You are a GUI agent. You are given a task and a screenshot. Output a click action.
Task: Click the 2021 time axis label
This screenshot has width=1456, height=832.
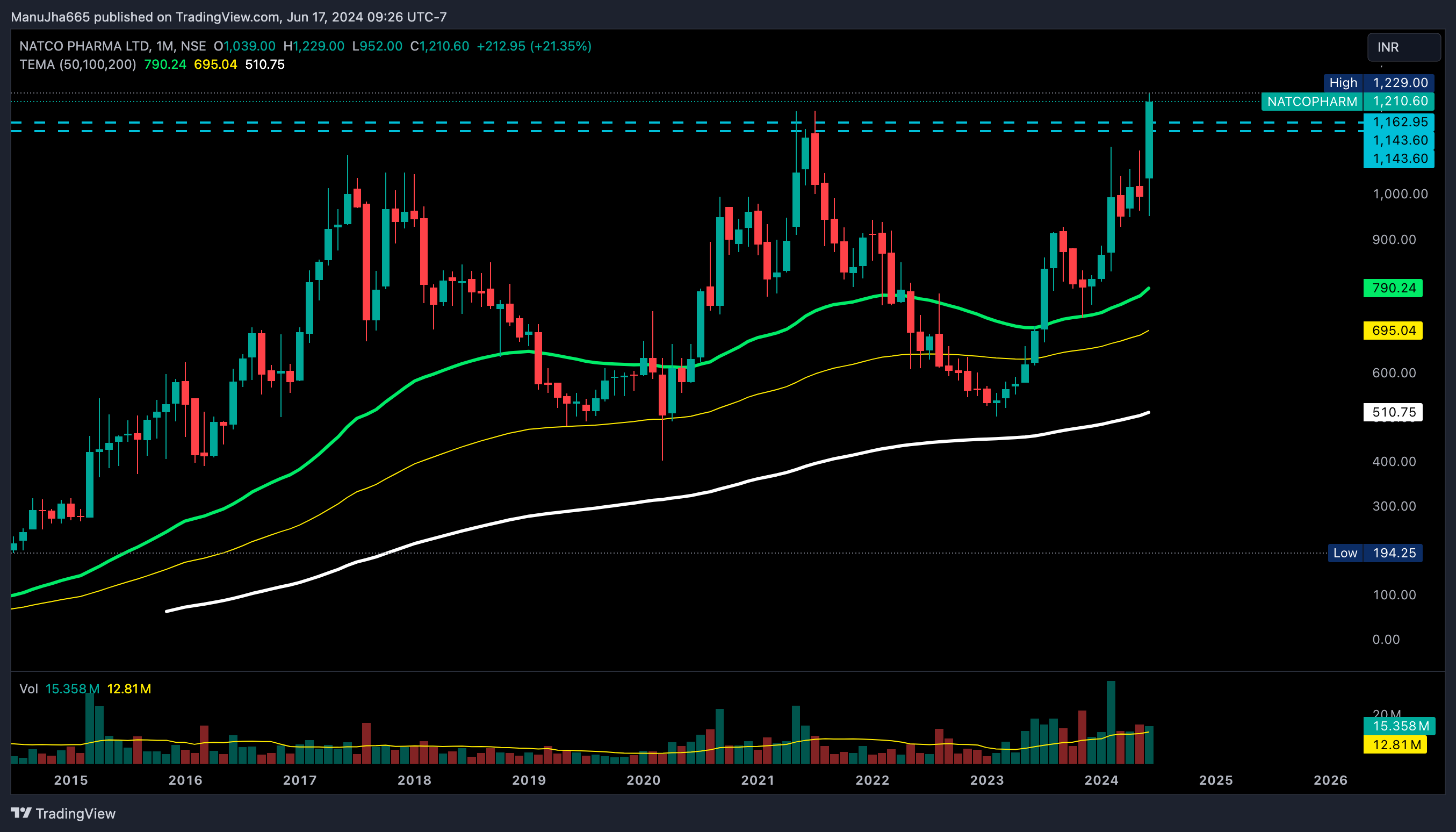point(758,780)
